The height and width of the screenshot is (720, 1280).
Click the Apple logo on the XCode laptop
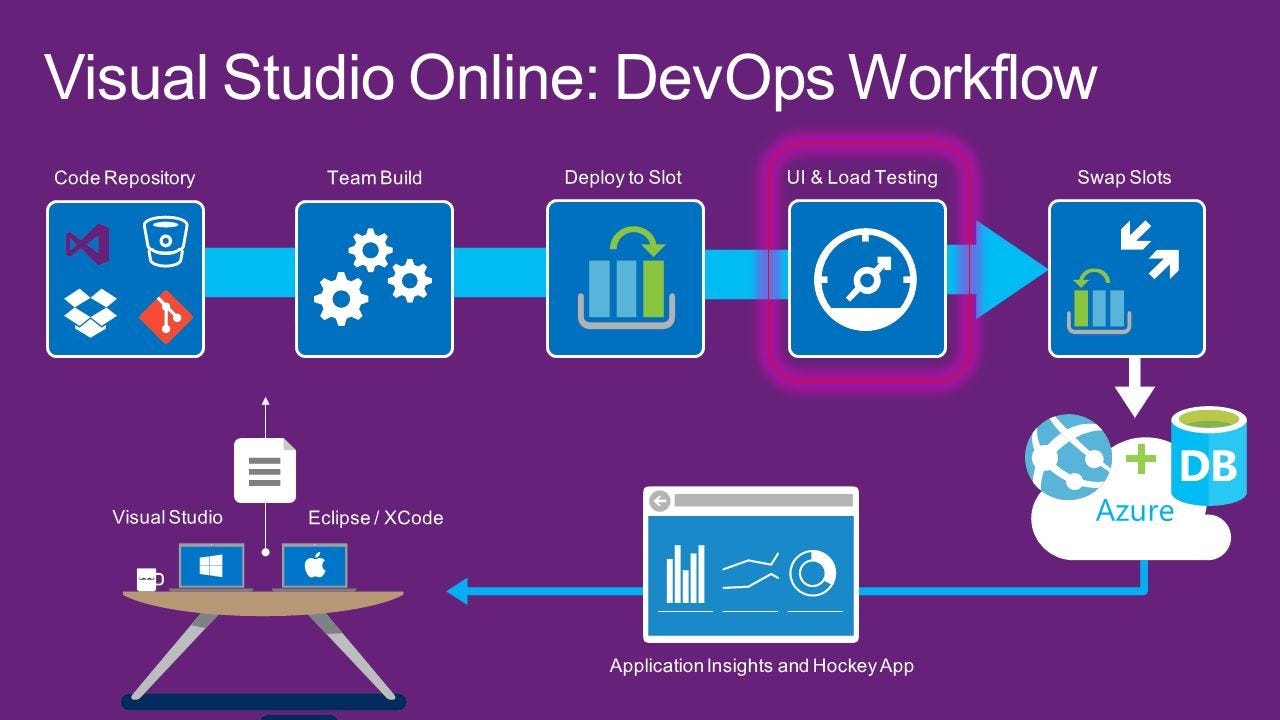(313, 567)
